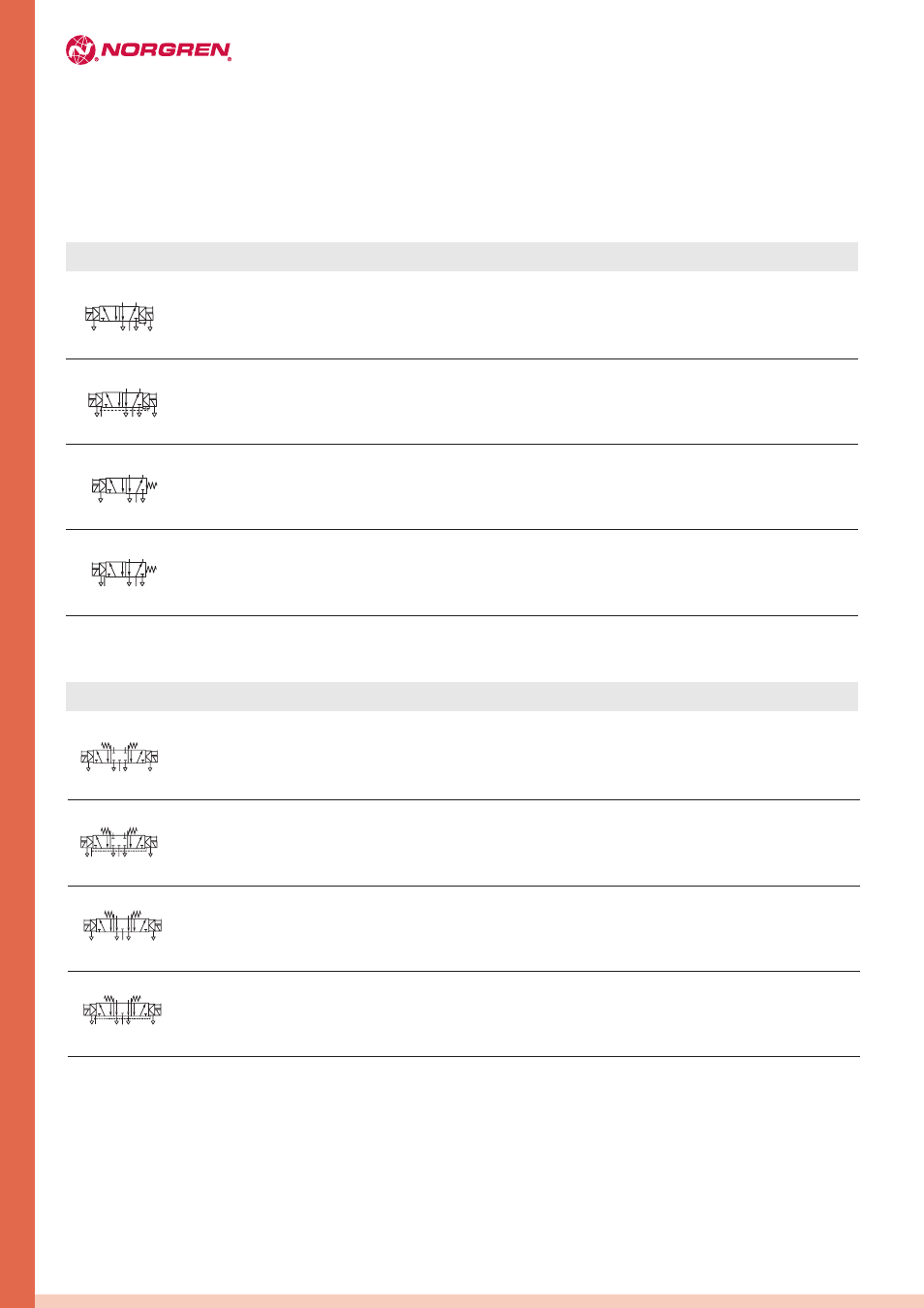
Task: Click the return spring on fourth upper symbol
Action: coord(151,570)
